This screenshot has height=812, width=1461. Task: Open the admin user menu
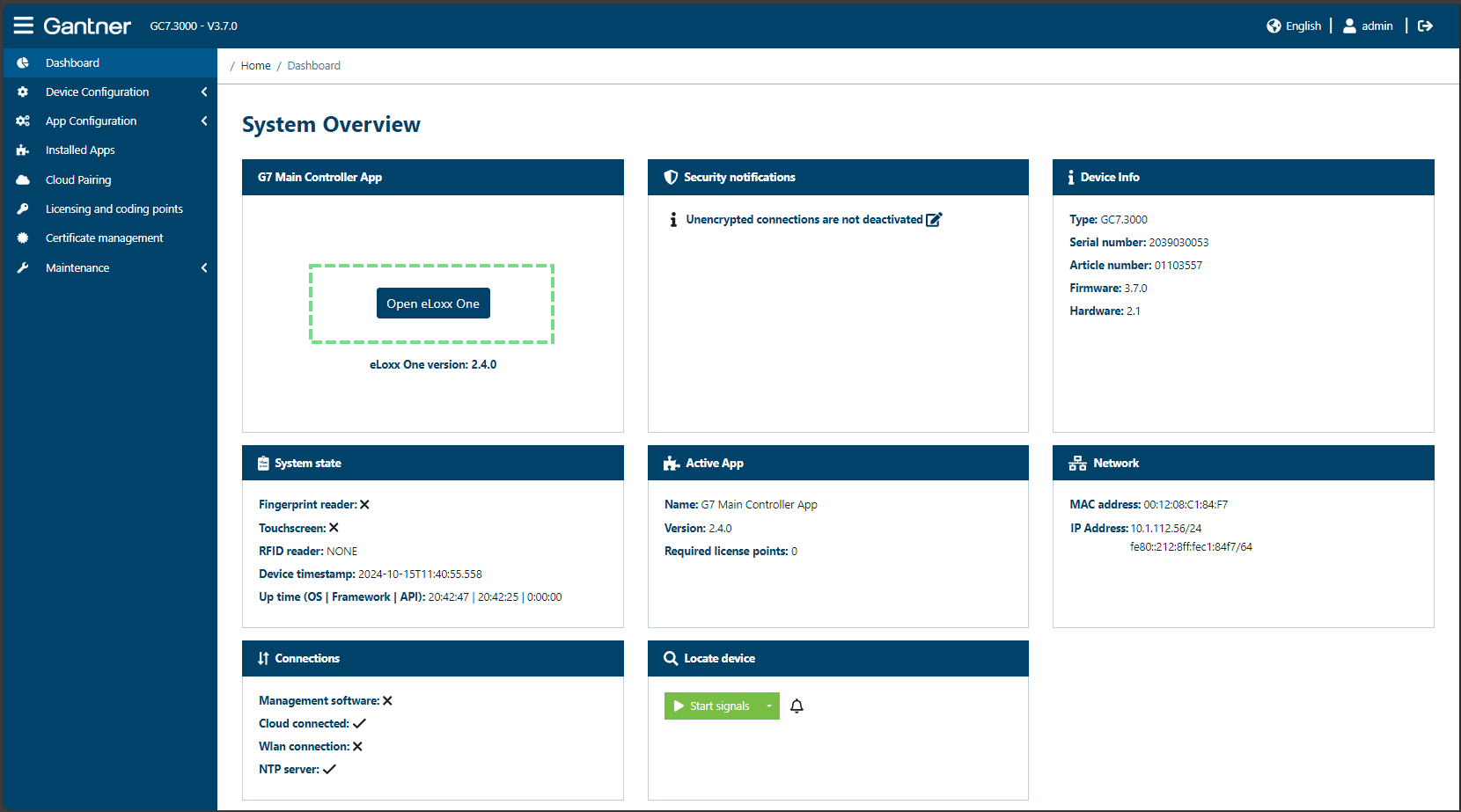pos(1369,26)
